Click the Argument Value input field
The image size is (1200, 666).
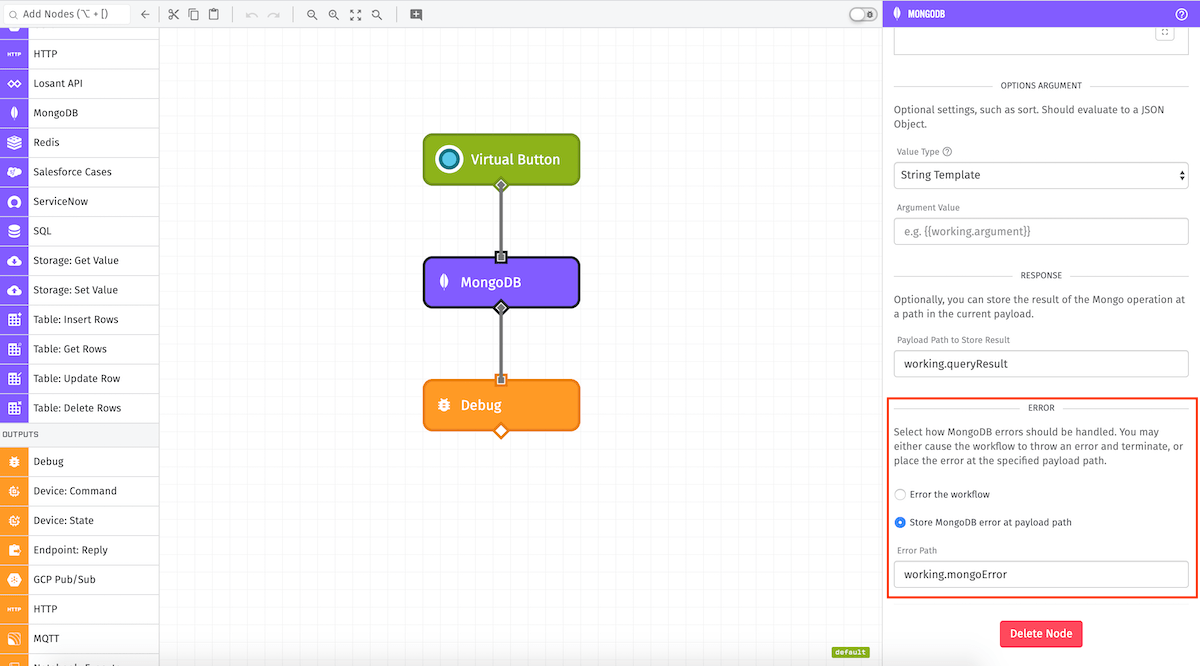pos(1040,231)
